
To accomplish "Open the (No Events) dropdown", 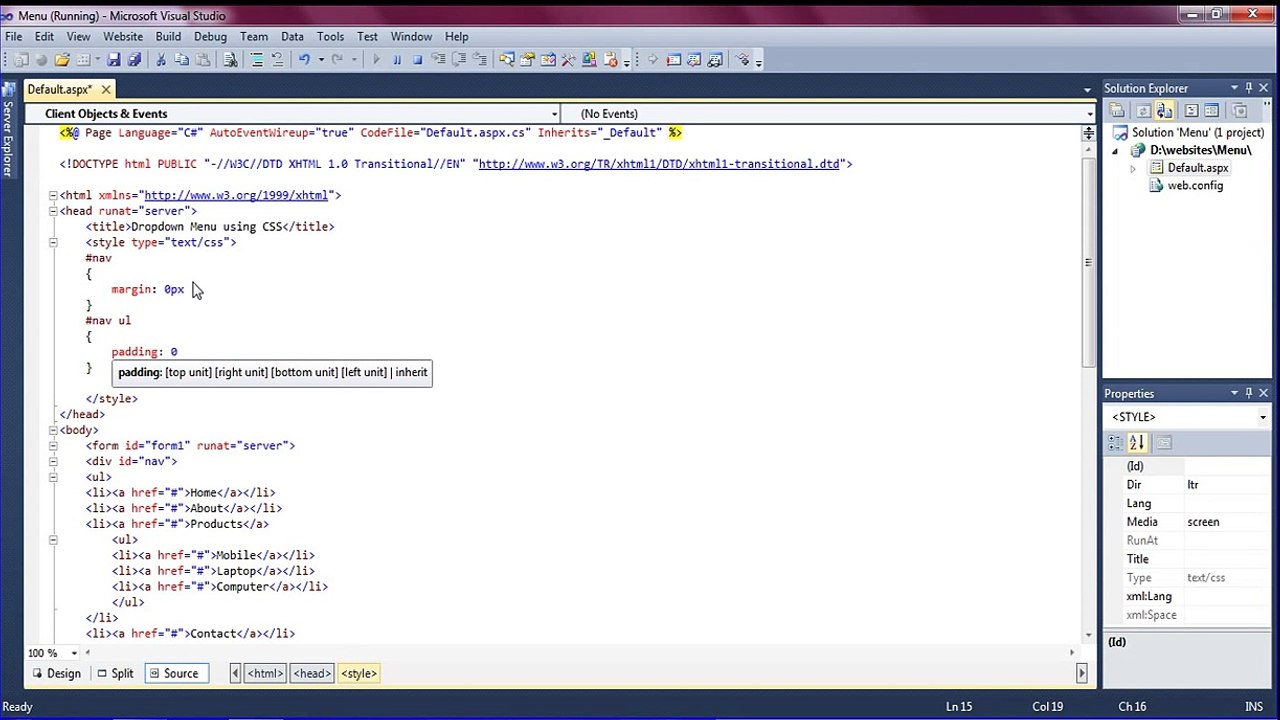I will pos(1089,114).
